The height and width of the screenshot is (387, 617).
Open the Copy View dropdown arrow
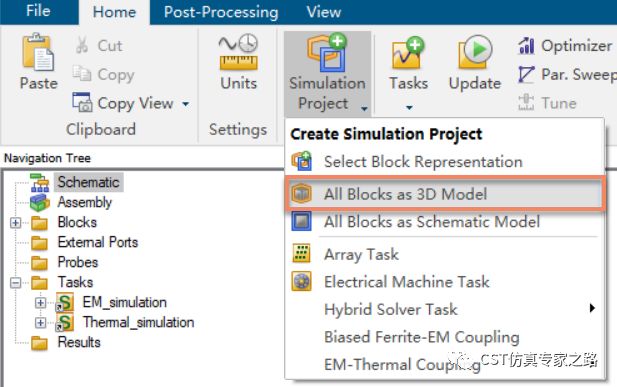pyautogui.click(x=185, y=104)
